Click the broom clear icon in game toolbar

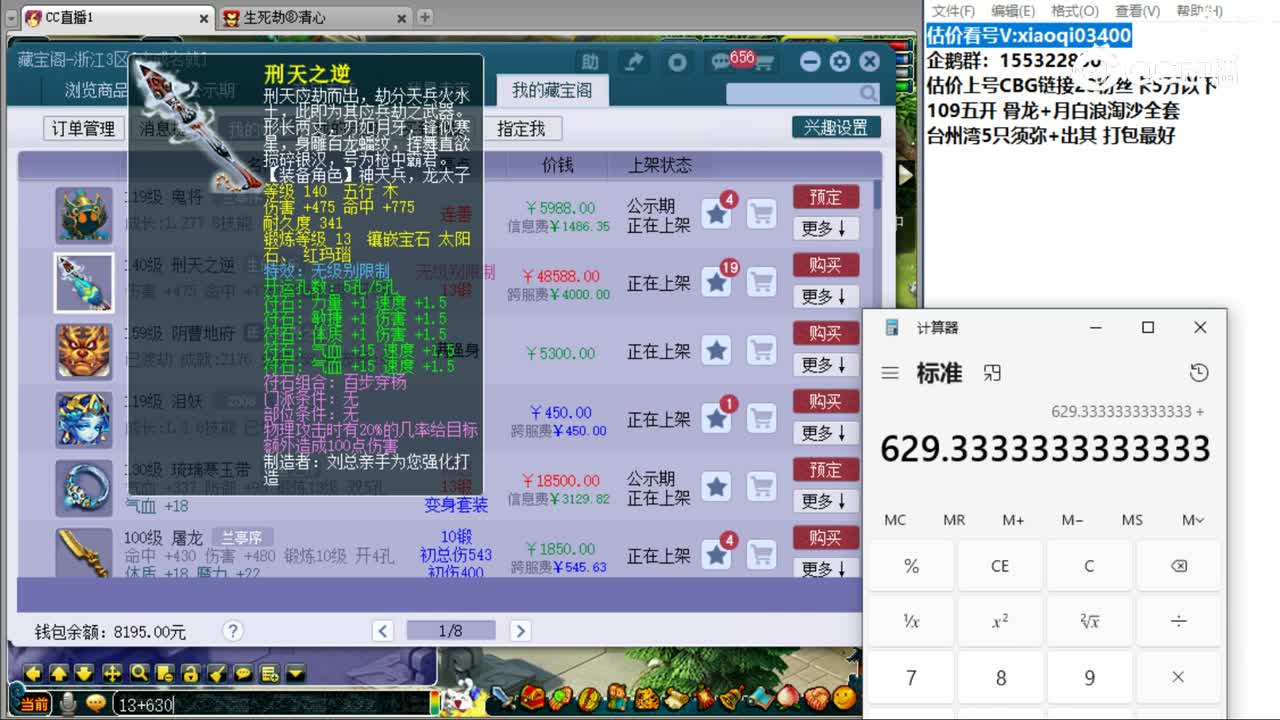point(216,673)
